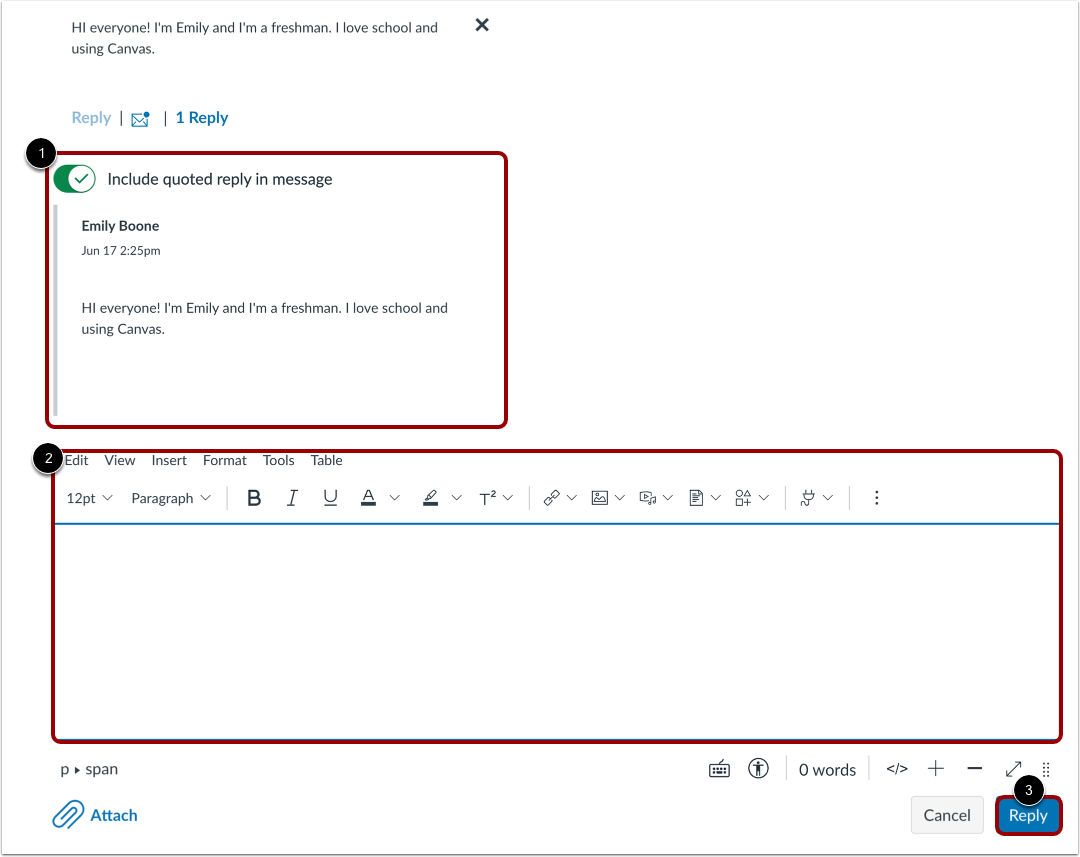Open the embed image icon
1080x857 pixels.
click(x=601, y=497)
